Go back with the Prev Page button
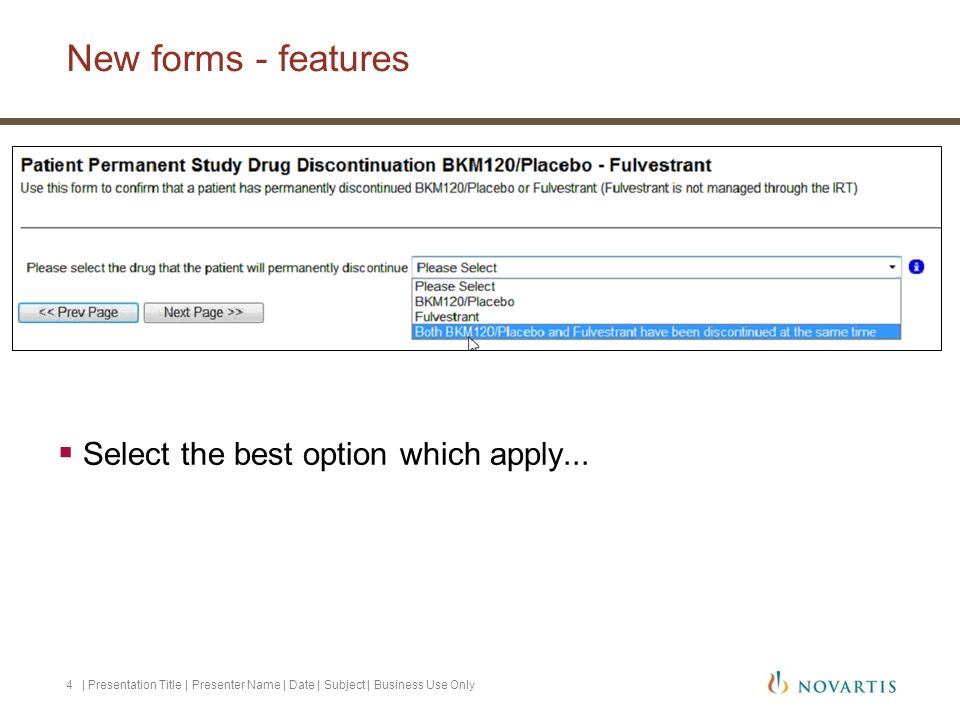This screenshot has width=960, height=720. pos(78,312)
